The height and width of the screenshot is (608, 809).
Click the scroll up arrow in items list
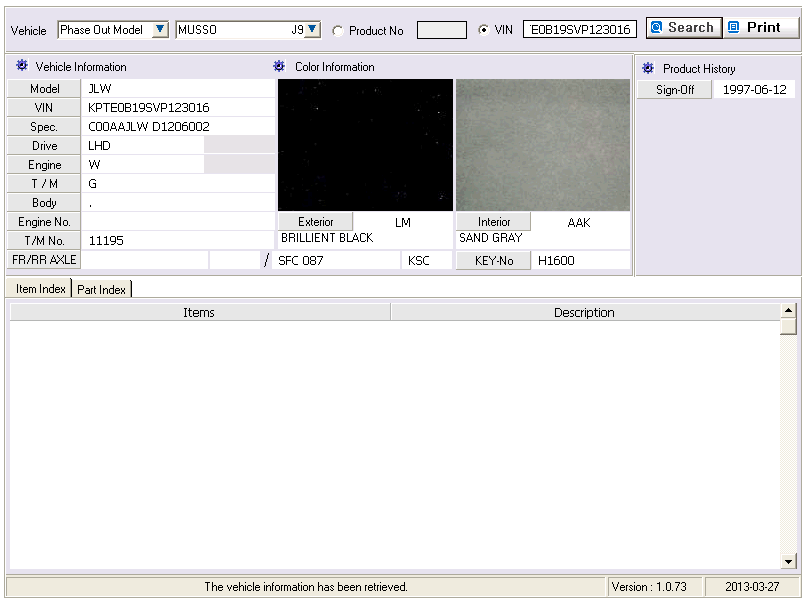[788, 311]
